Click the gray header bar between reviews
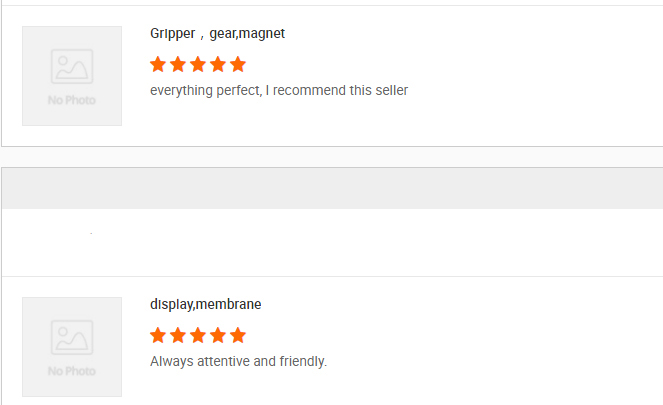Viewport: 663px width, 405px height. [332, 188]
